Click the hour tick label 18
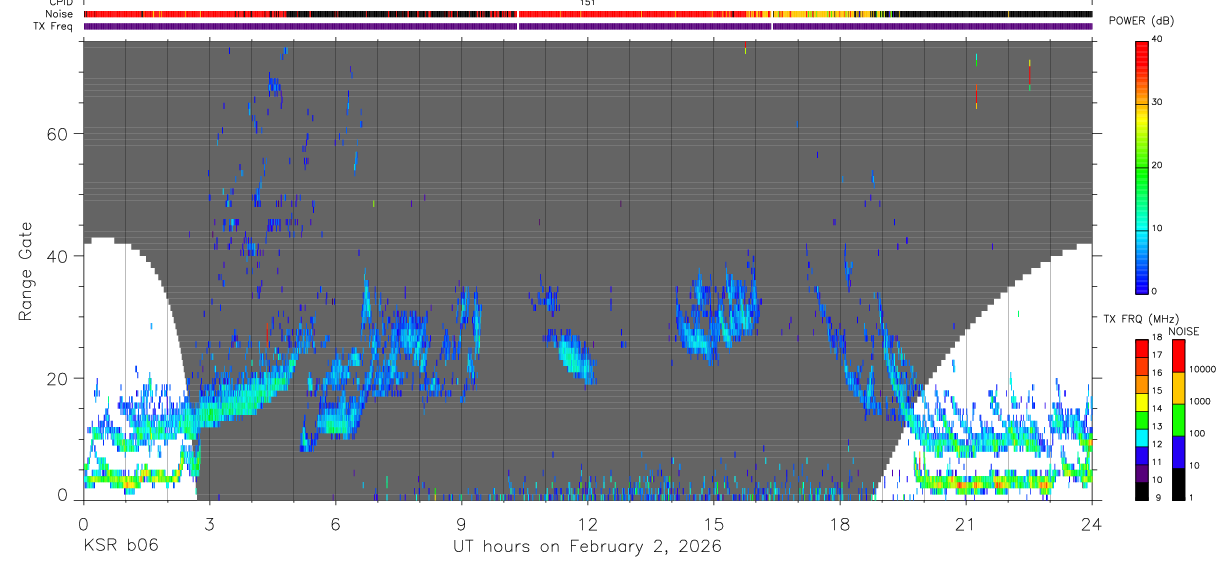 [840, 523]
